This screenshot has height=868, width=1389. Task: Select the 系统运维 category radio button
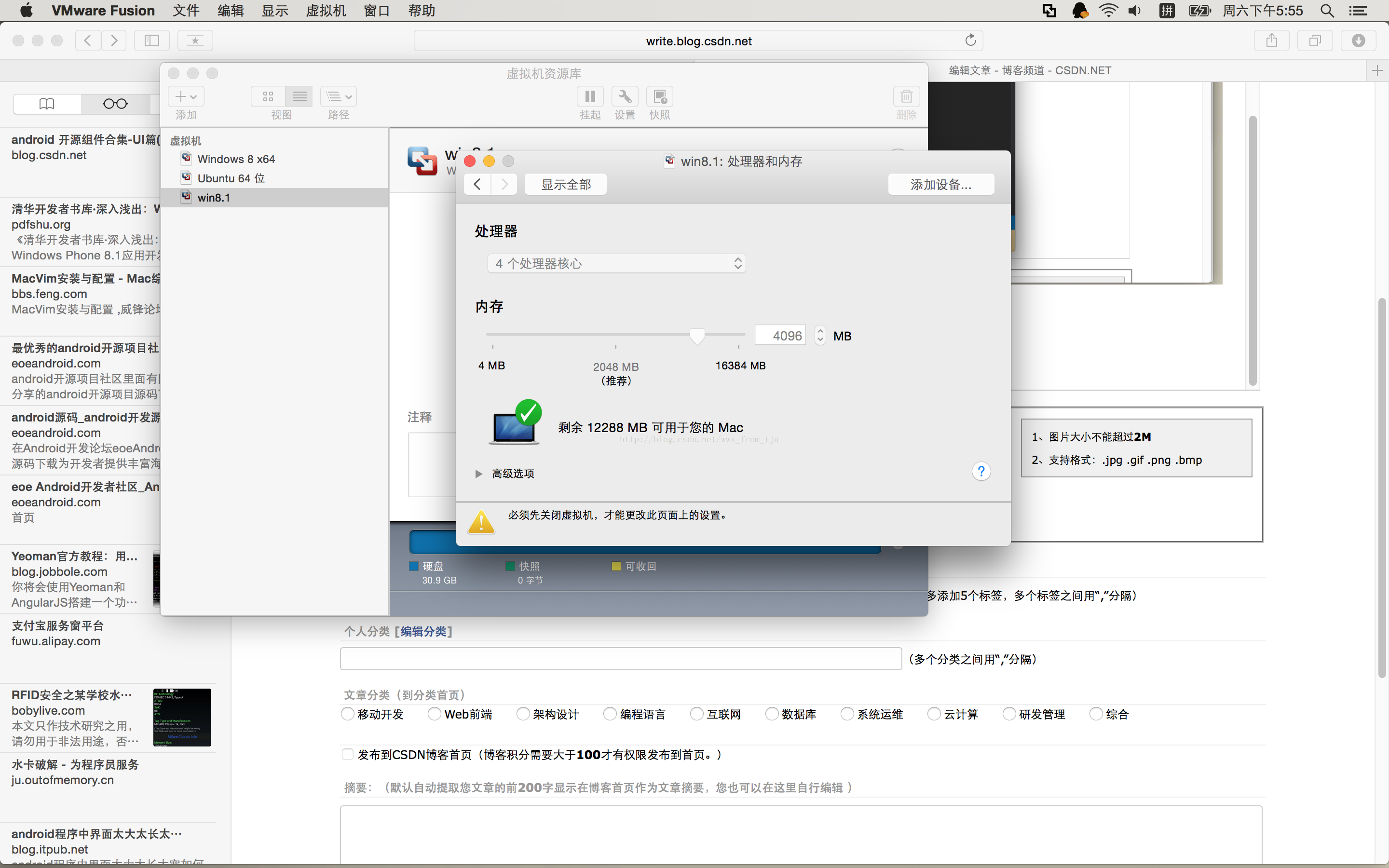point(847,714)
